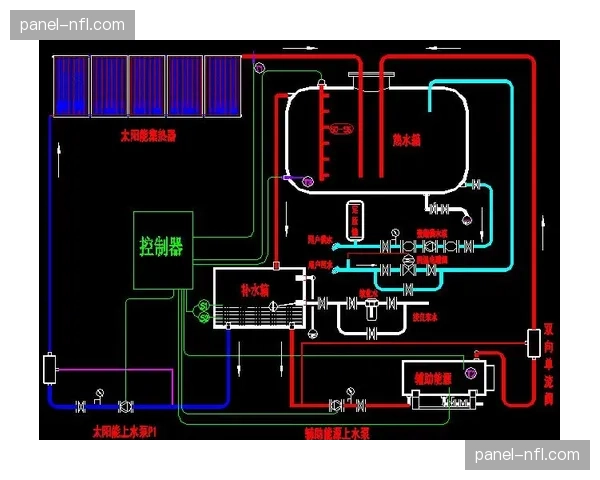This screenshot has height=480, width=600.
Task: Click the temperature sensor near collector outlet
Action: coord(260,66)
